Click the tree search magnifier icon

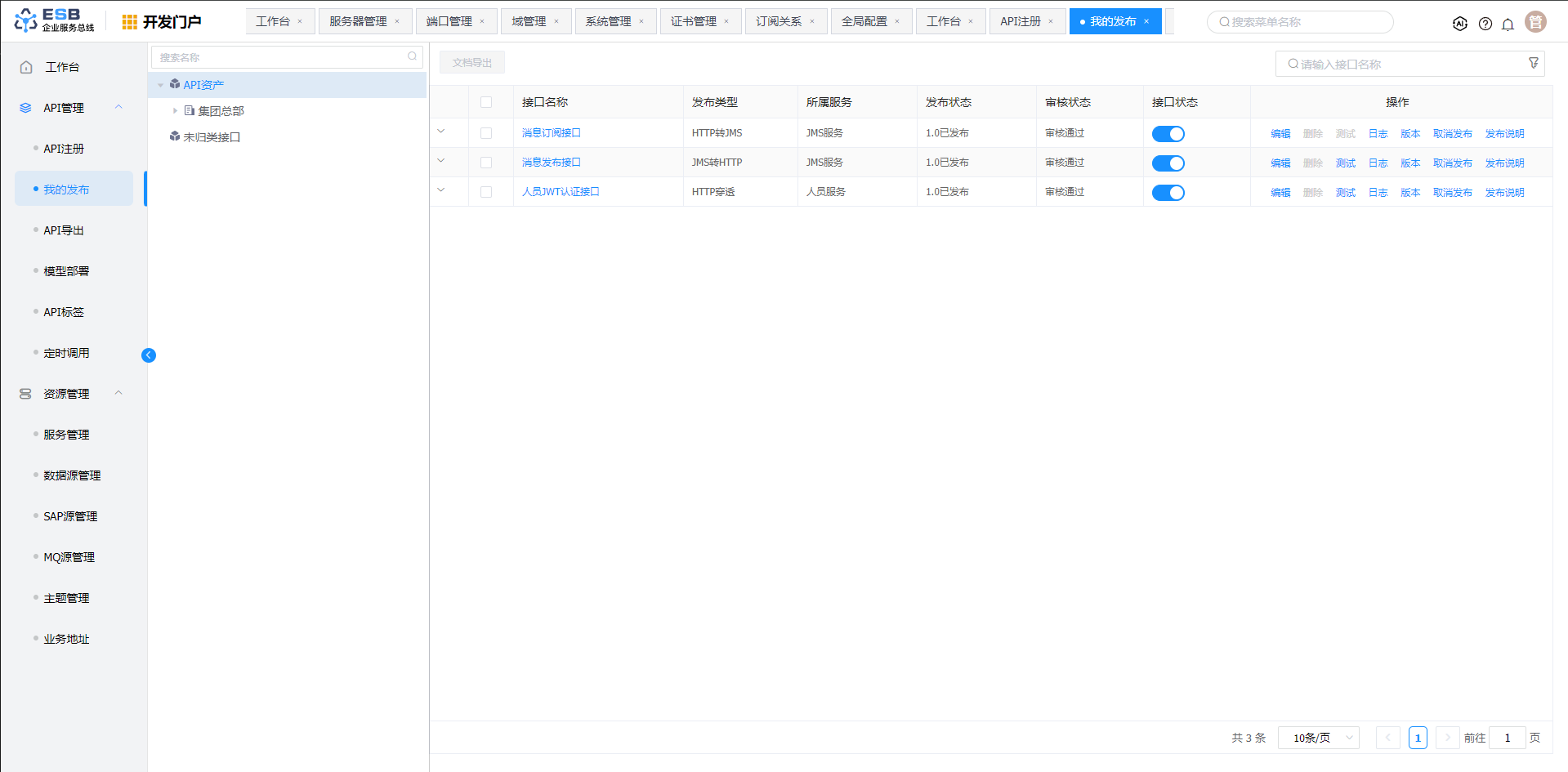[x=413, y=56]
